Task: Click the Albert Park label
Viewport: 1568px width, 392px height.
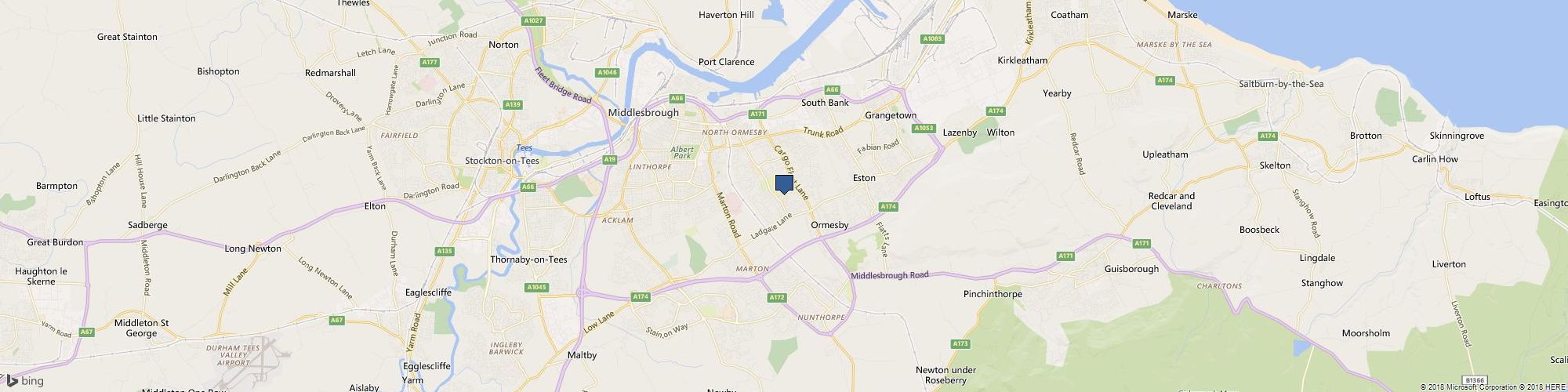Action: [683, 151]
